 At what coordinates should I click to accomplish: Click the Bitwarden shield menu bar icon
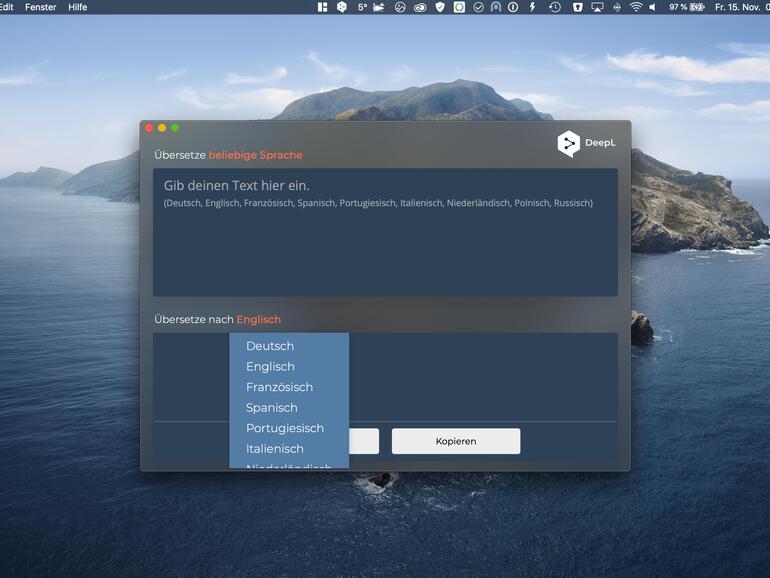(578, 7)
